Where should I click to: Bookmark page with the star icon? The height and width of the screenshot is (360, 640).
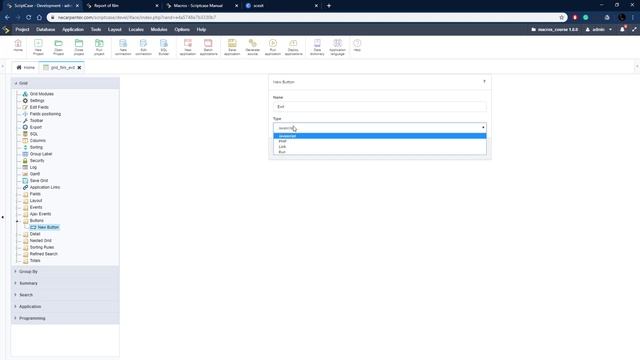pos(561,17)
